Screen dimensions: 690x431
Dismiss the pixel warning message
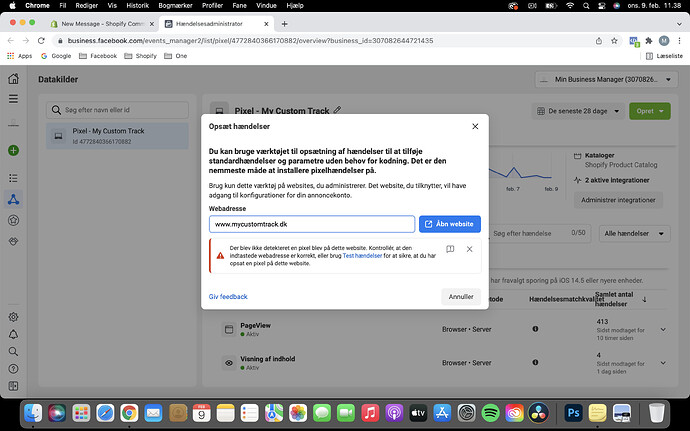470,249
